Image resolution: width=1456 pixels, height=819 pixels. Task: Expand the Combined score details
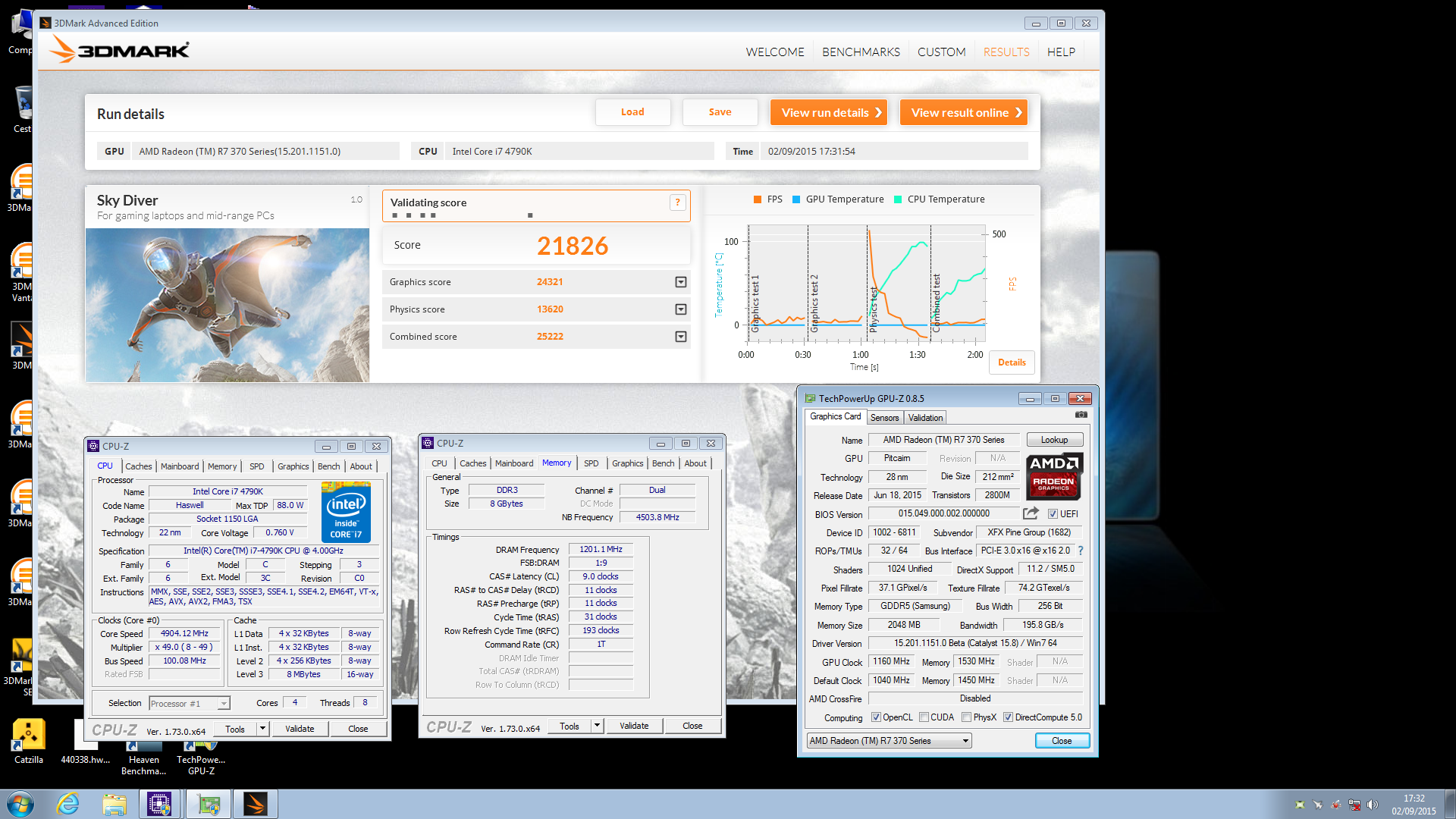click(681, 337)
